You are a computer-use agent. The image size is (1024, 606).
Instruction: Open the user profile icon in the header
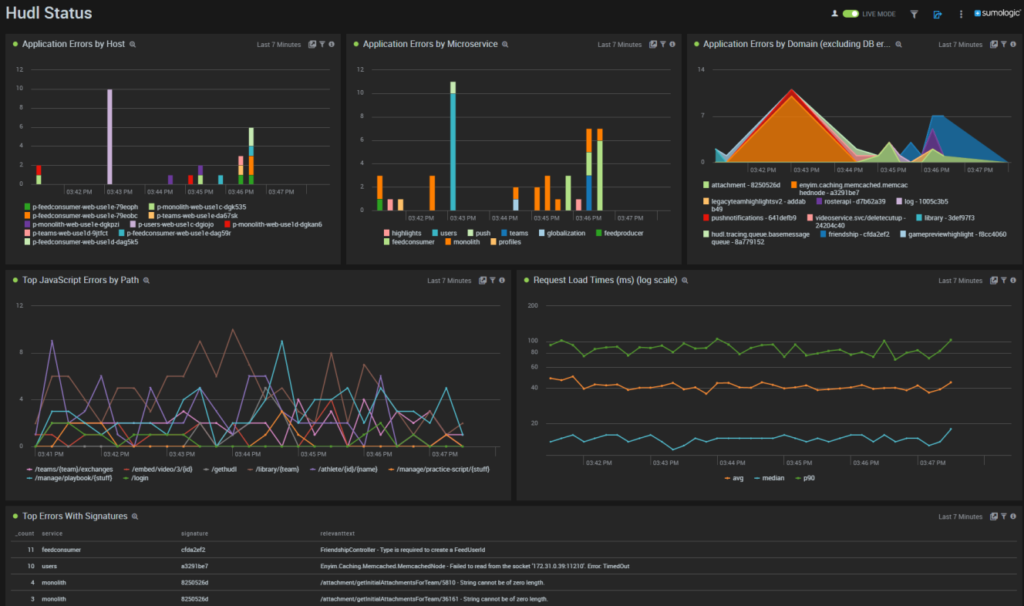(834, 14)
